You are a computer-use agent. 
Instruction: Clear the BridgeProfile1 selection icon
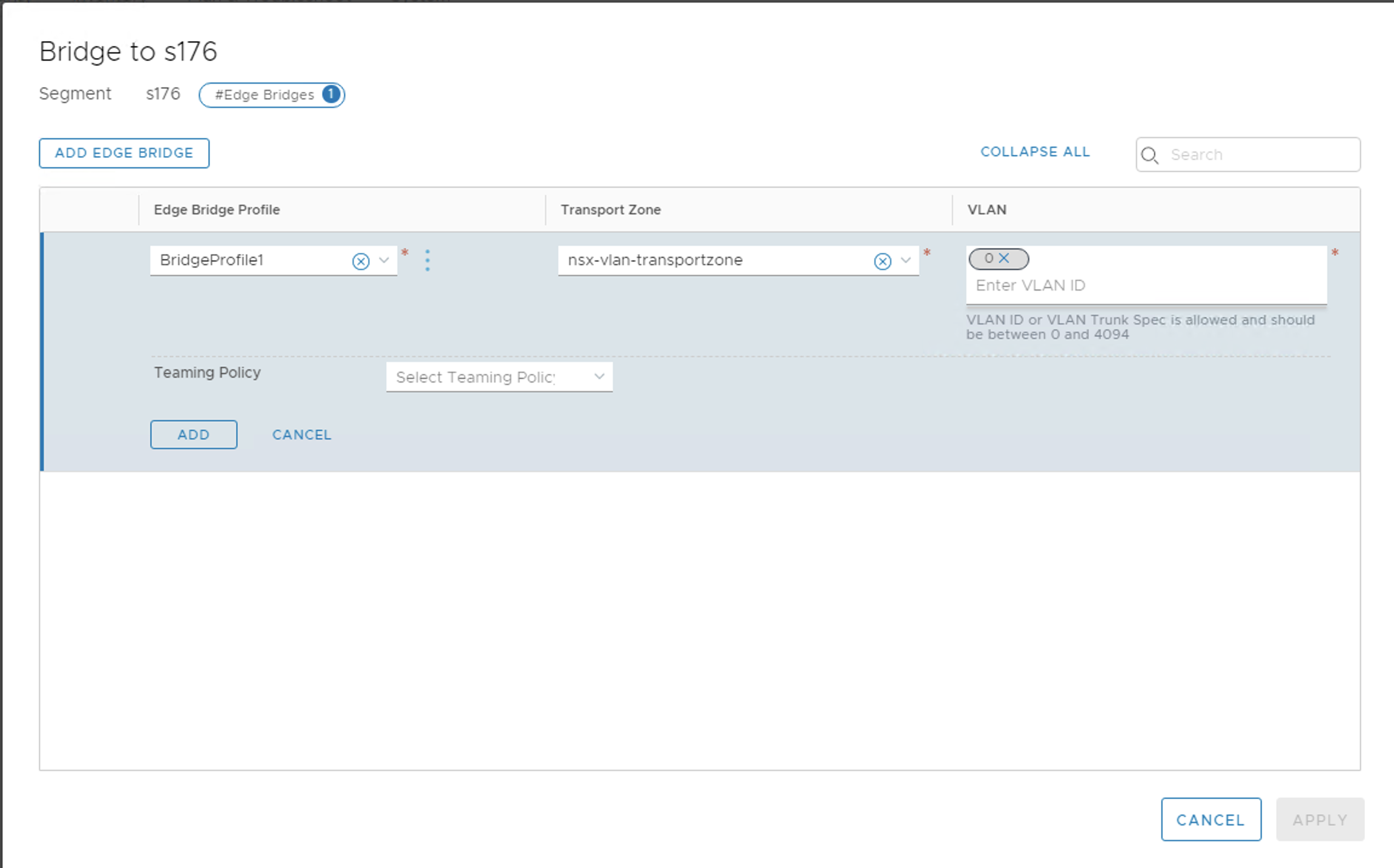pos(361,261)
